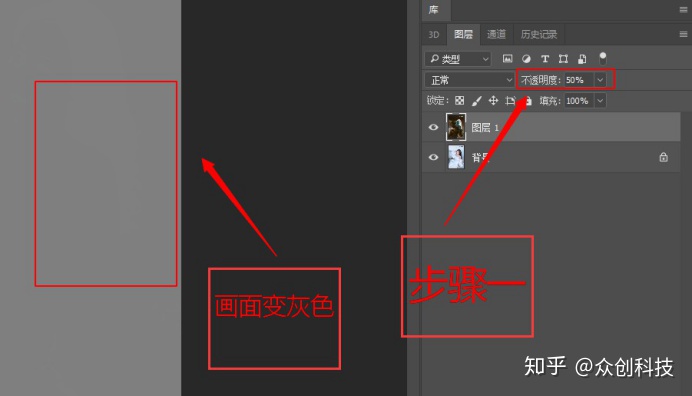Hide the 背景 layer using its eye icon
This screenshot has width=692, height=396.
[x=433, y=157]
